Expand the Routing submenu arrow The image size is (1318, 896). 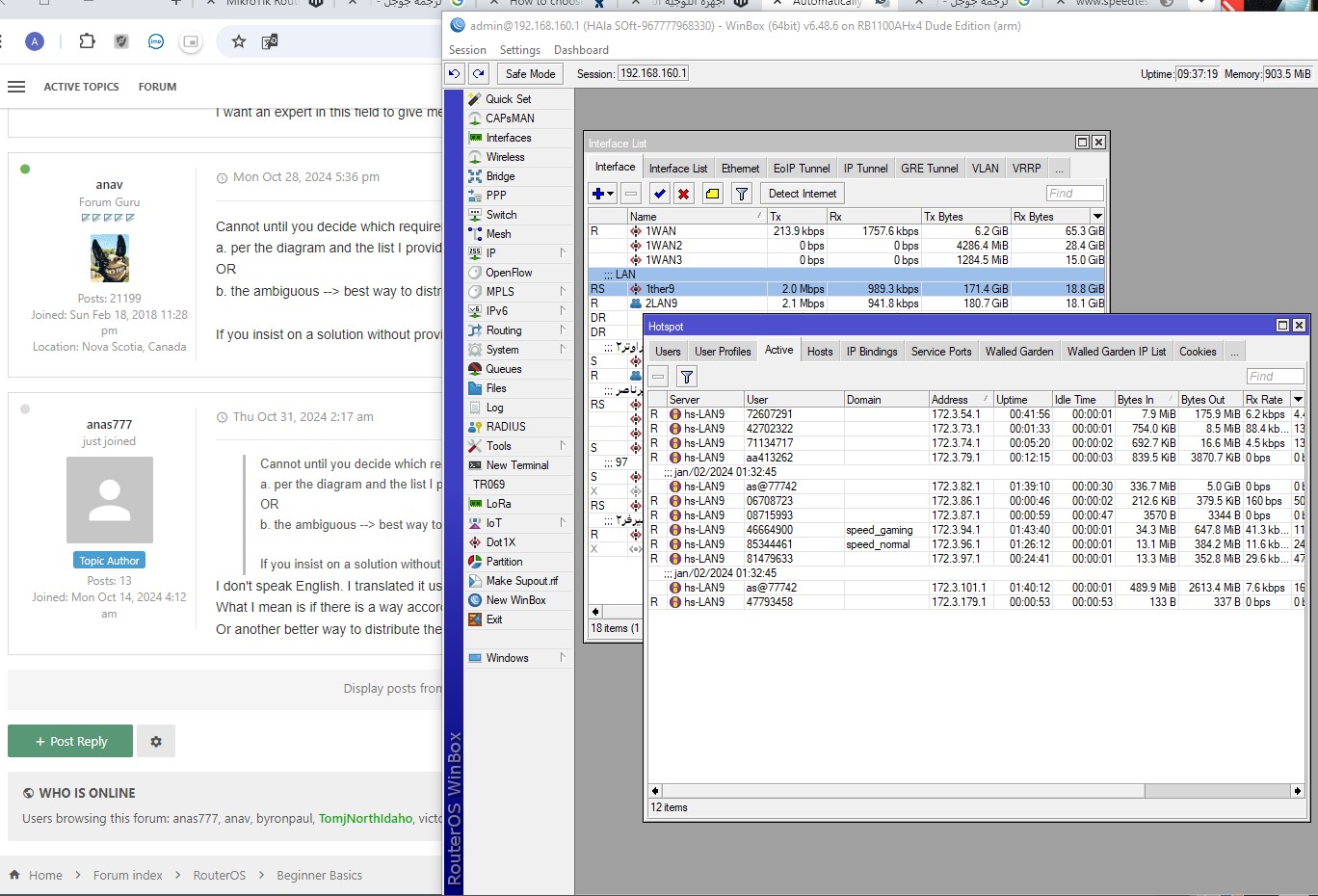click(563, 329)
